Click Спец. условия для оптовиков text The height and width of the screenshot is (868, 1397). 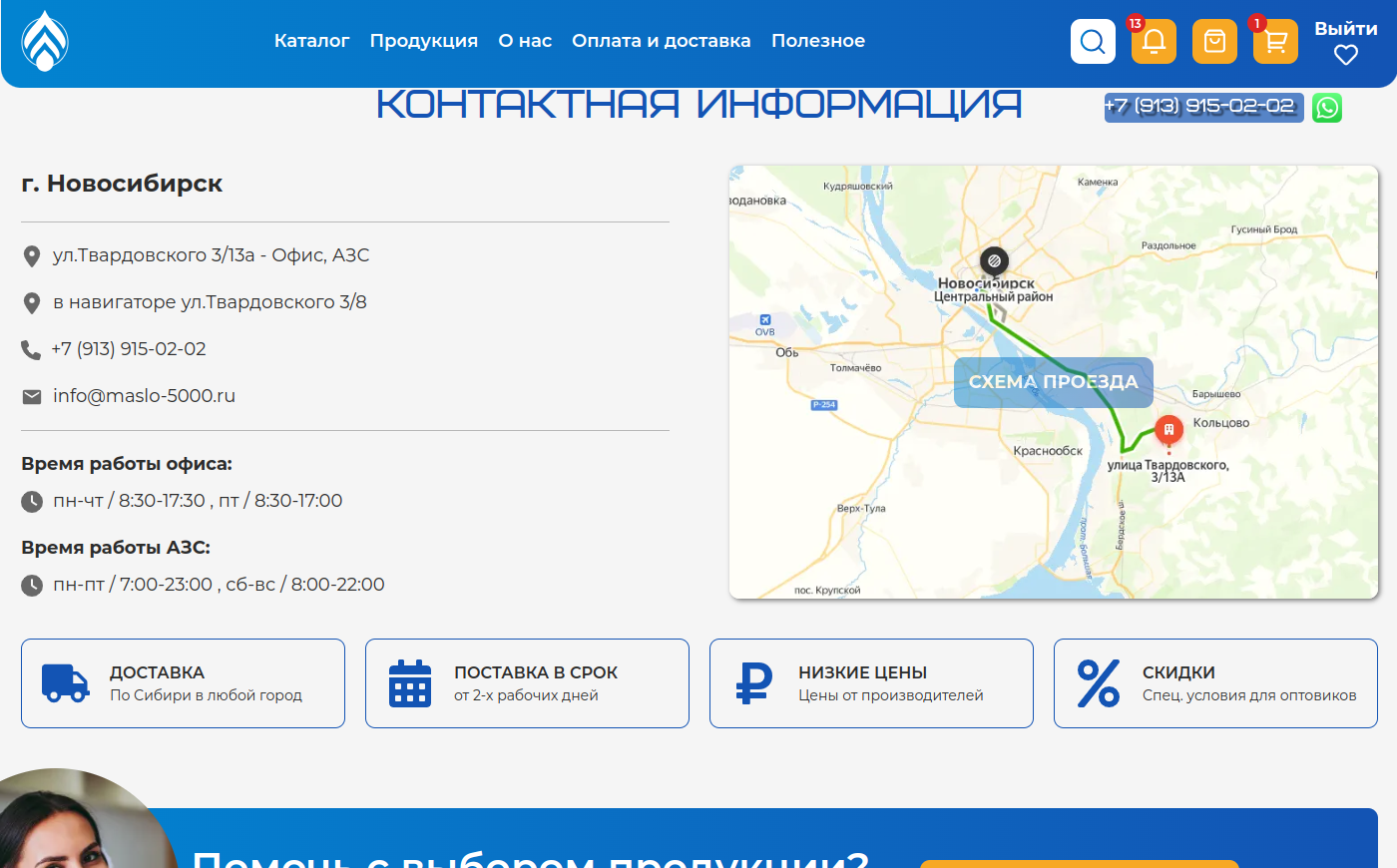point(1249,695)
